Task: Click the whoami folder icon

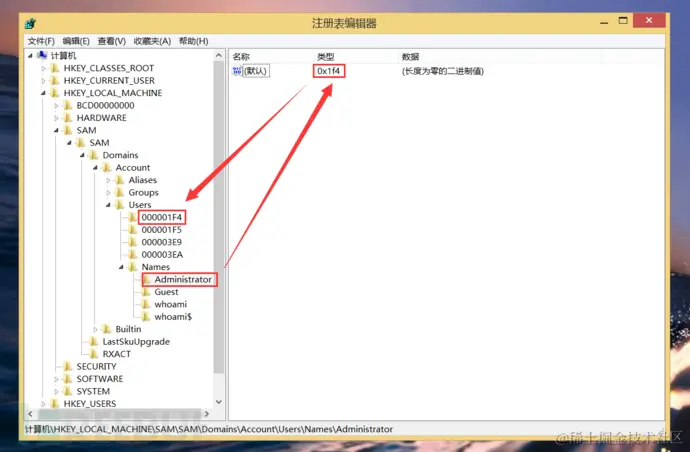Action: click(x=146, y=304)
